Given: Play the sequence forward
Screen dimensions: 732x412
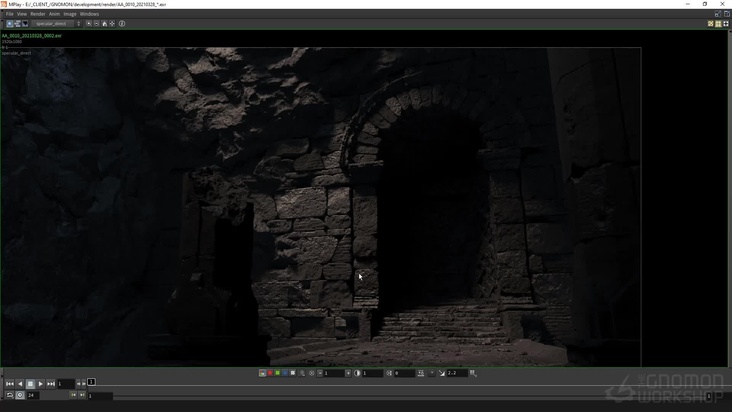Looking at the screenshot, I should pyautogui.click(x=40, y=384).
